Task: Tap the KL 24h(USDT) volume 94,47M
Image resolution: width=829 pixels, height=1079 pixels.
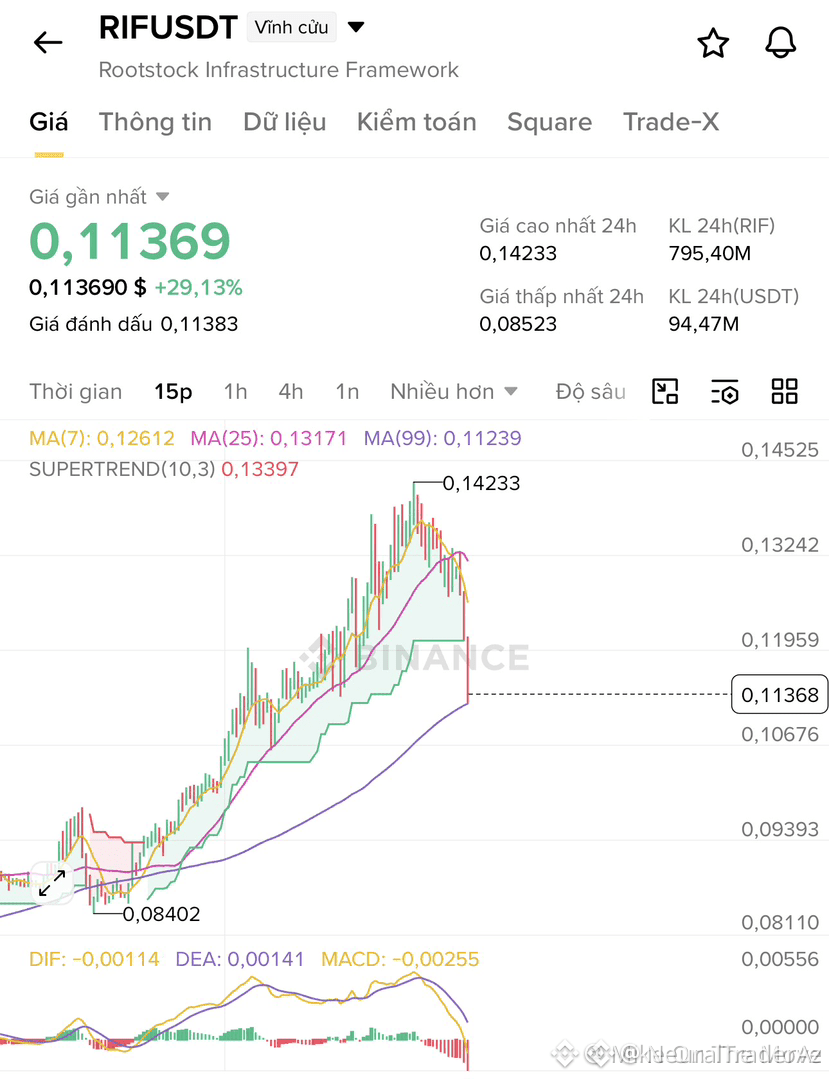Action: click(704, 324)
